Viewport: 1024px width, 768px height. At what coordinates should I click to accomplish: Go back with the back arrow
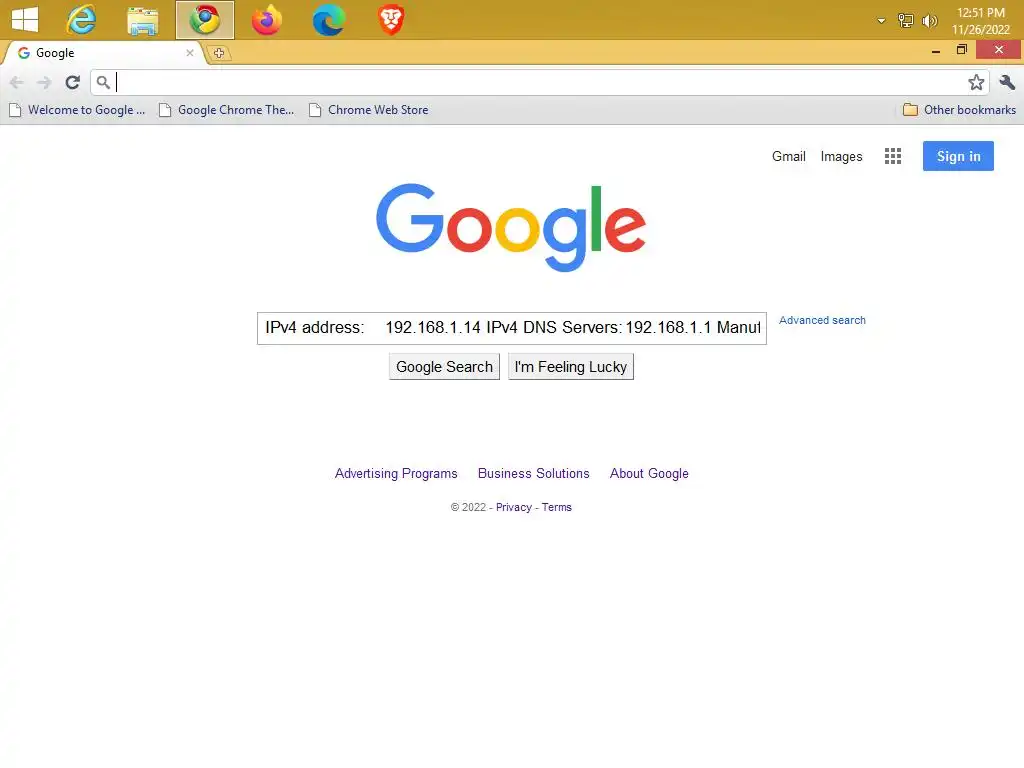click(x=17, y=82)
